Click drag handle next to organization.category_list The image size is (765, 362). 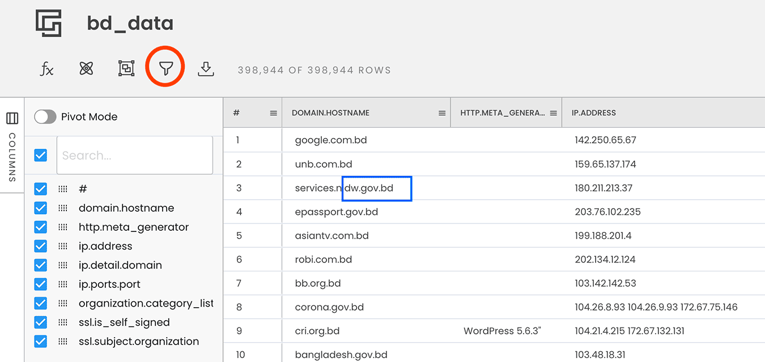pyautogui.click(x=62, y=303)
